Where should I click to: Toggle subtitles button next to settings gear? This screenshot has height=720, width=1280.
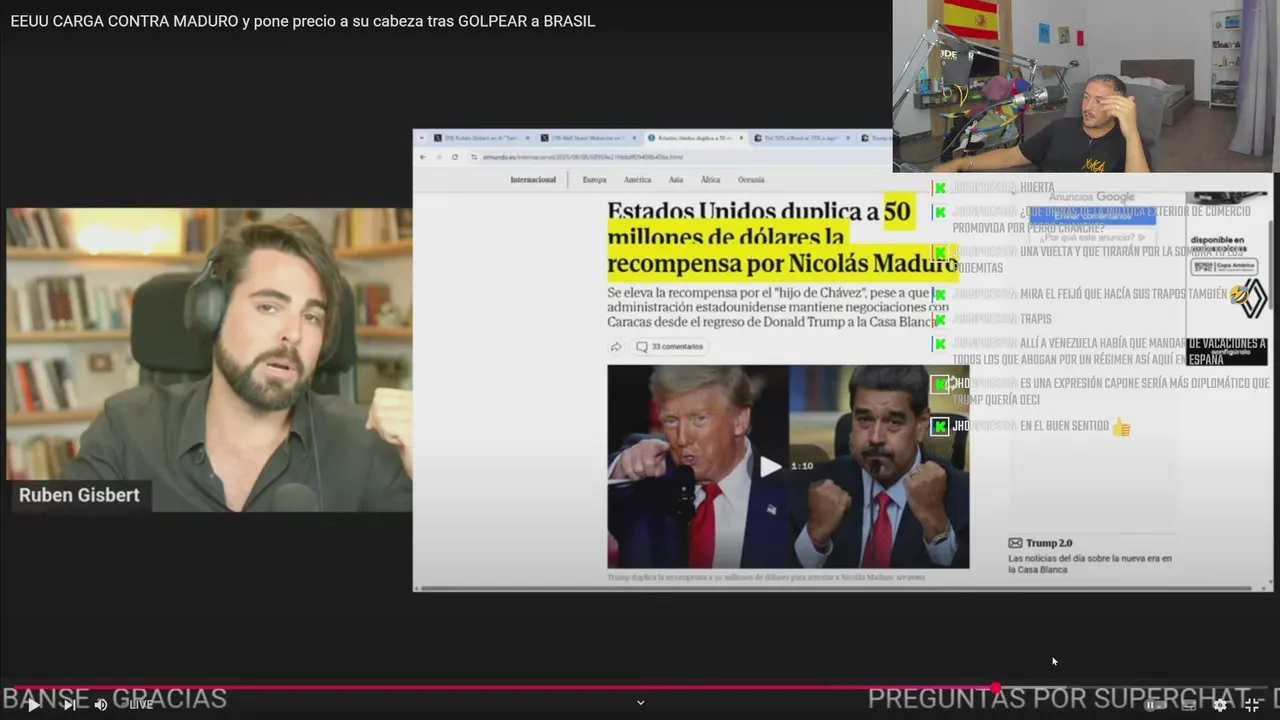[x=1189, y=704]
